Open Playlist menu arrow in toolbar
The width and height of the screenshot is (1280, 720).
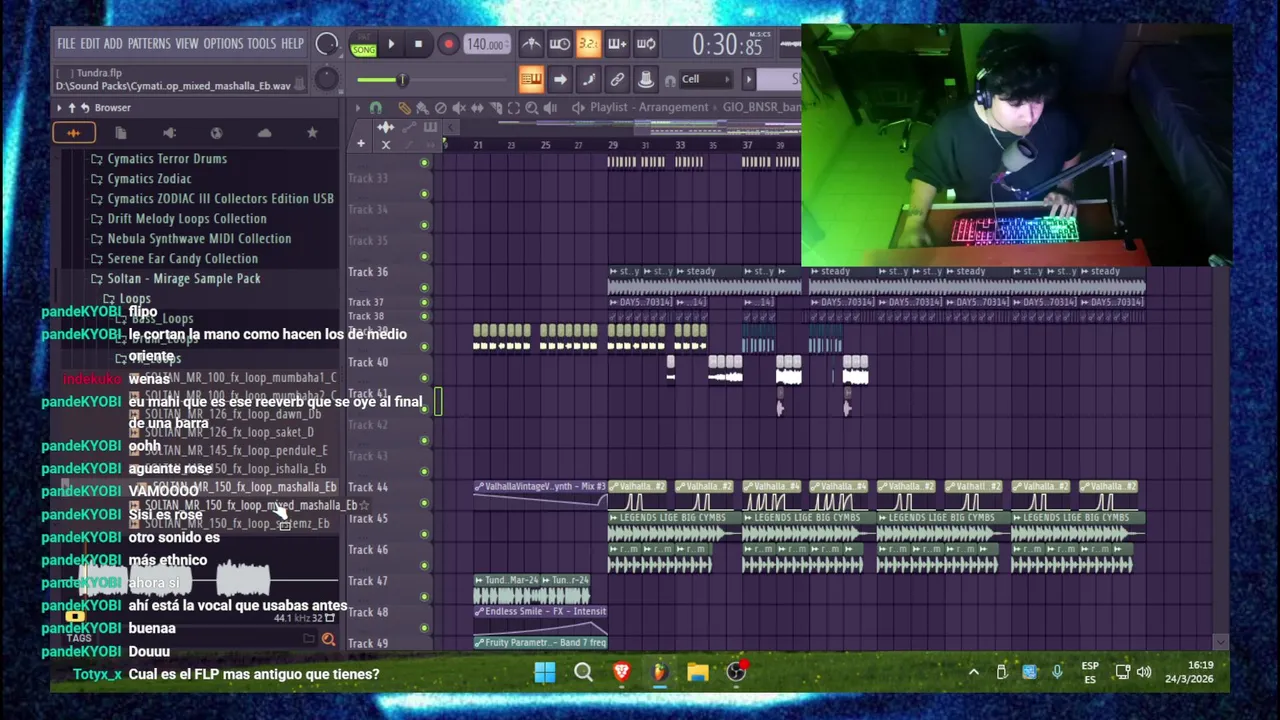[x=357, y=107]
